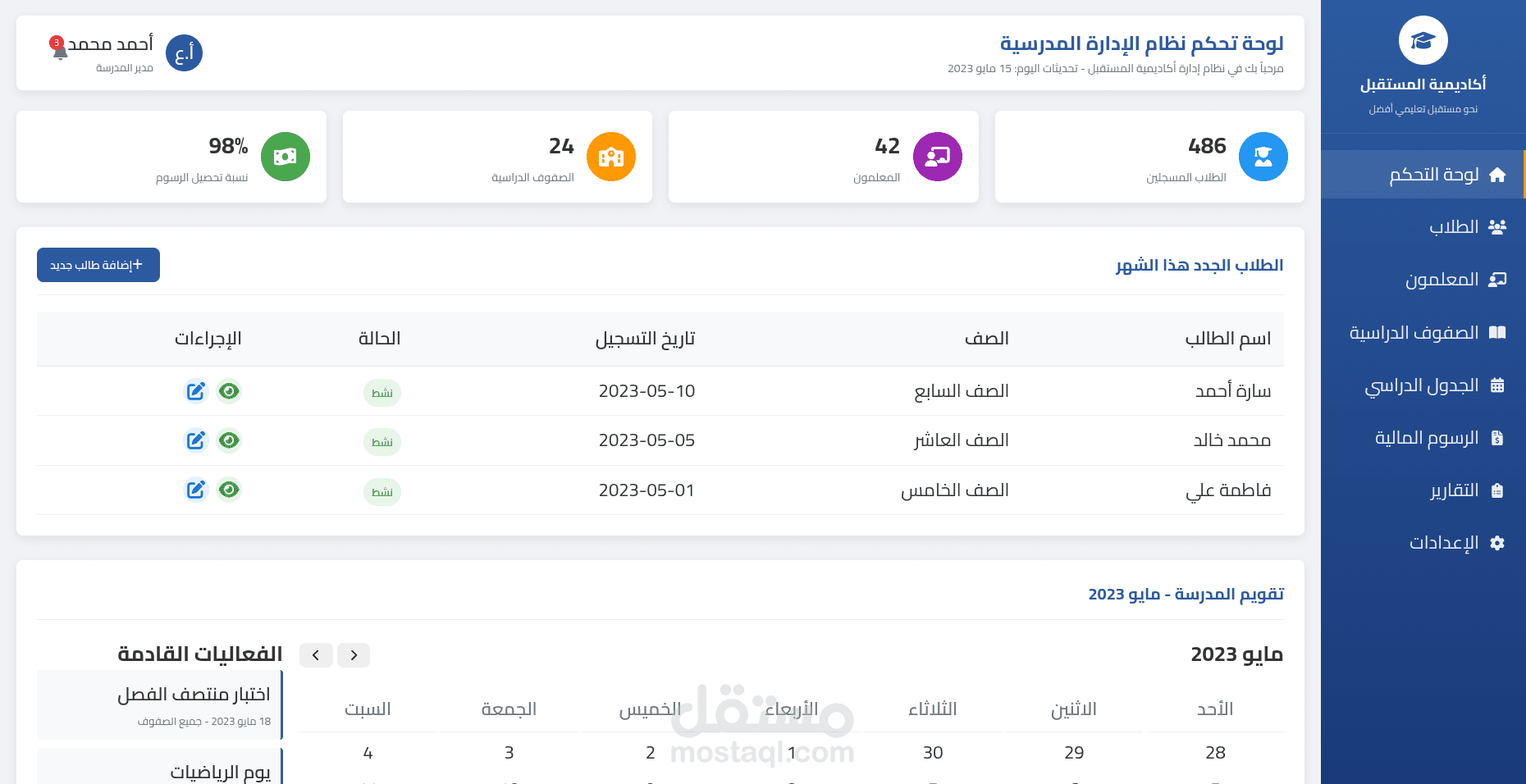Toggle نشط status for فاطمة علي

point(381,491)
